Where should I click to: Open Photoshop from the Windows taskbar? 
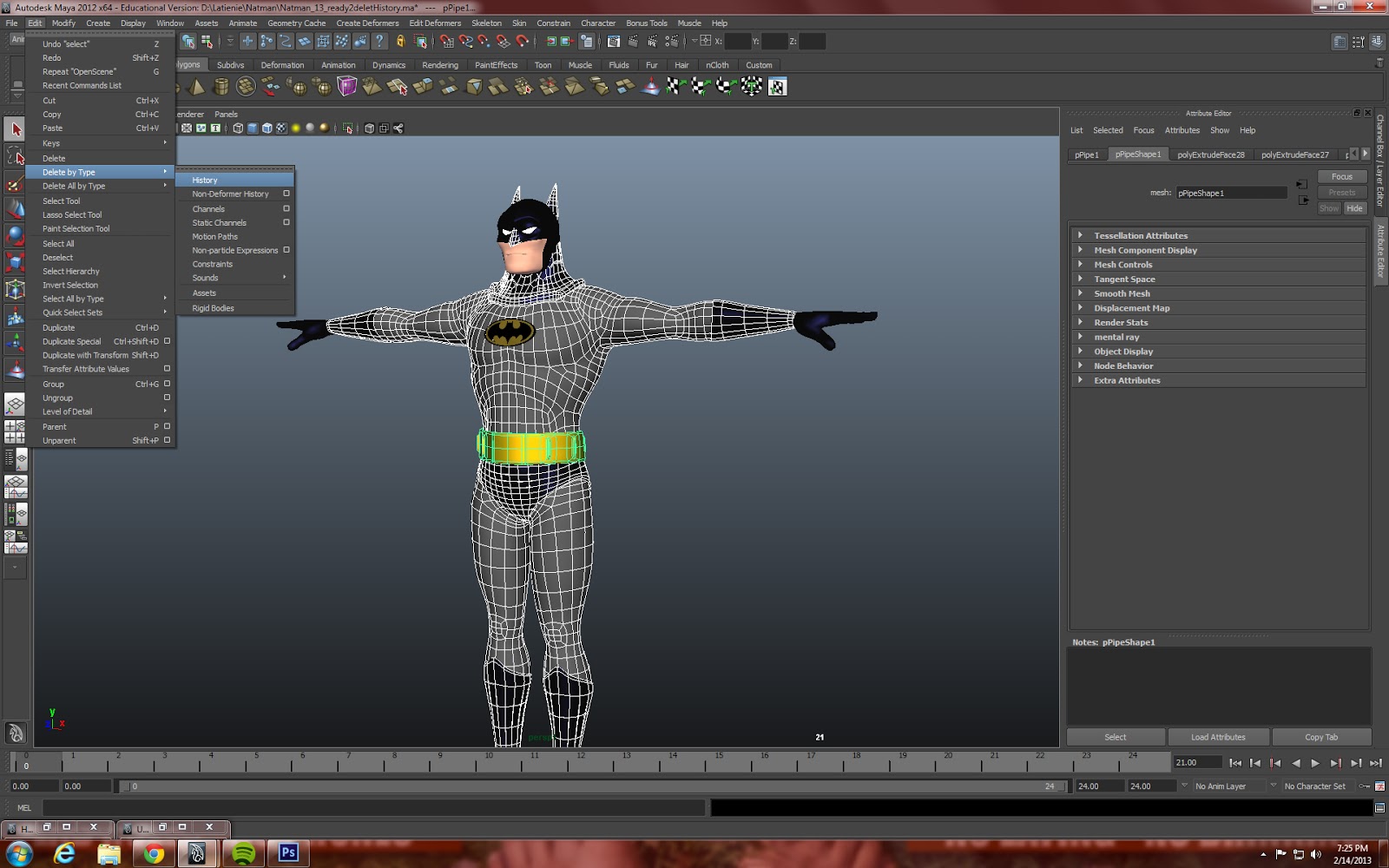(x=288, y=853)
